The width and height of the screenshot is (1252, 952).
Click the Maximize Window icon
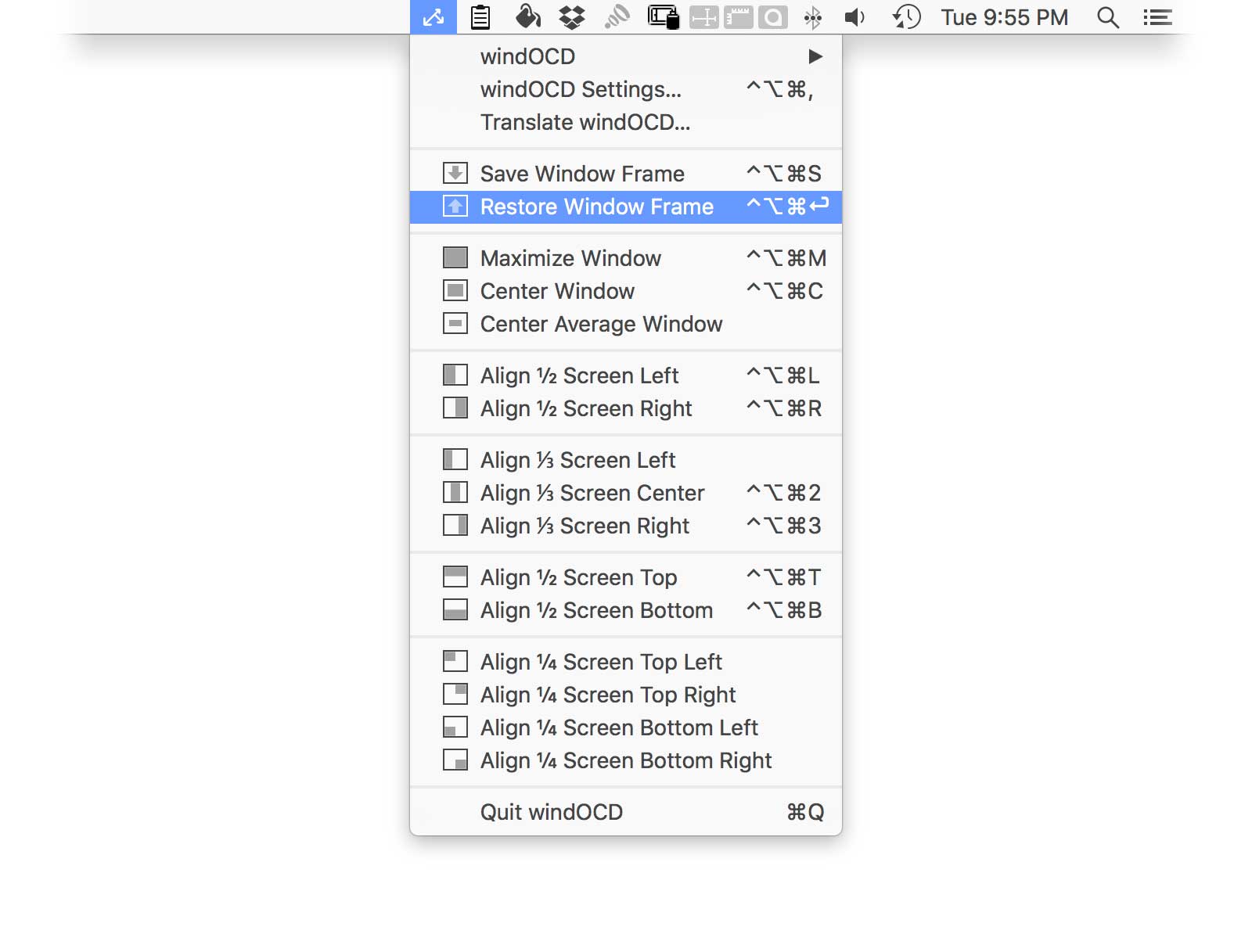click(x=455, y=257)
